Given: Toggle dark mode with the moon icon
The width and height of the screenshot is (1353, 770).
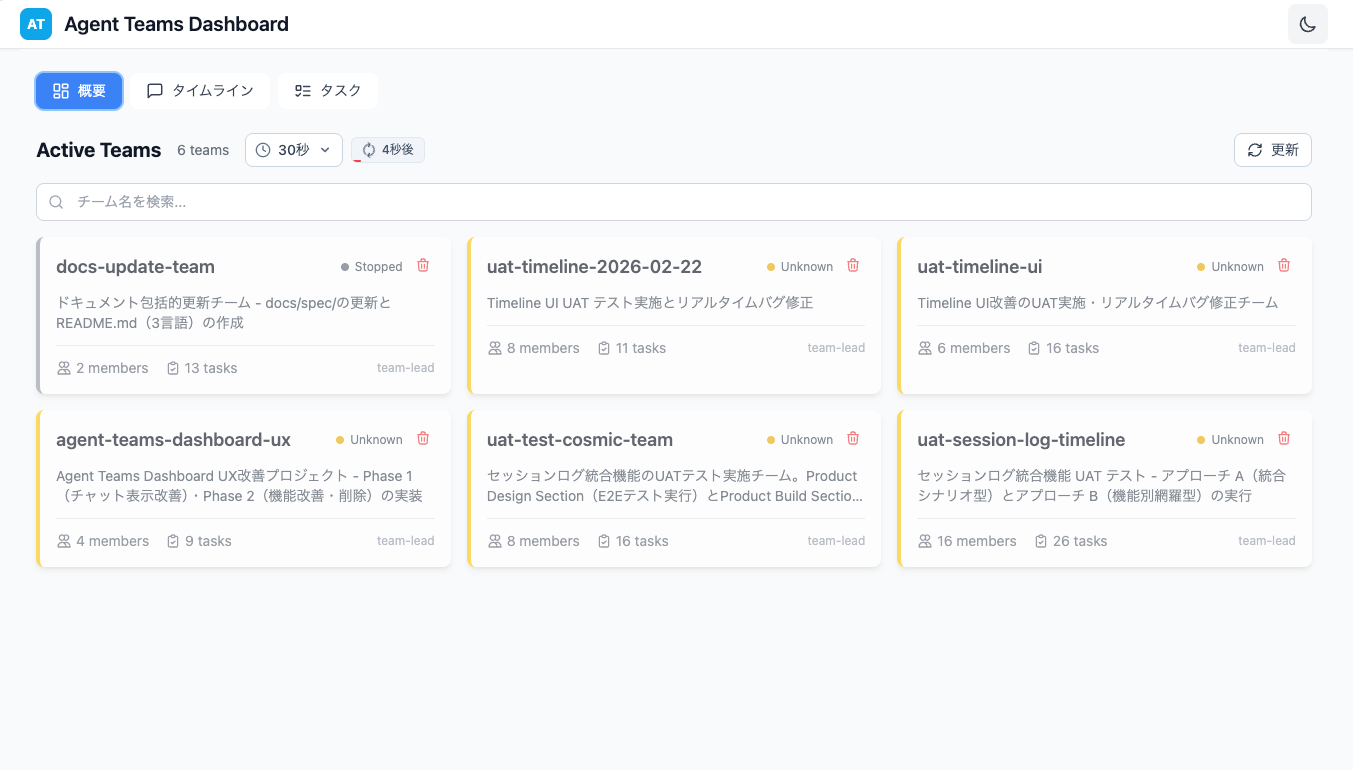Looking at the screenshot, I should 1307,23.
